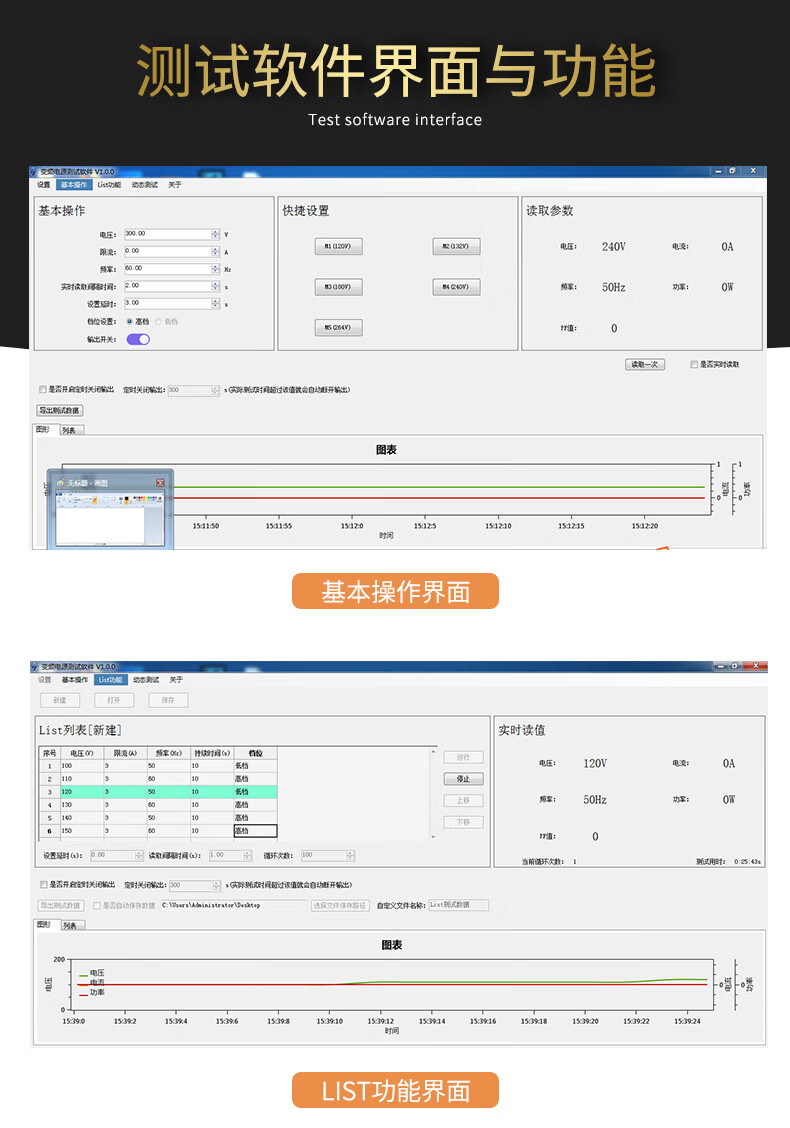
Task: Enable 是否开启定时关闭输出 in the top window
Action: (x=42, y=389)
